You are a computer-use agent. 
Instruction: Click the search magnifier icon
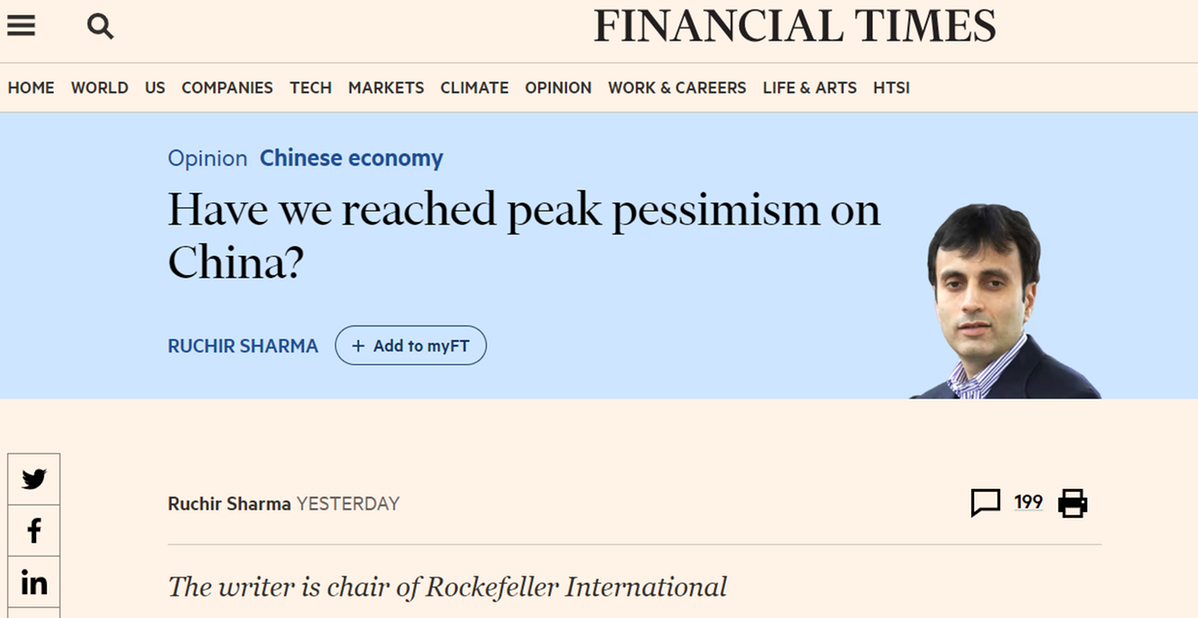coord(100,27)
